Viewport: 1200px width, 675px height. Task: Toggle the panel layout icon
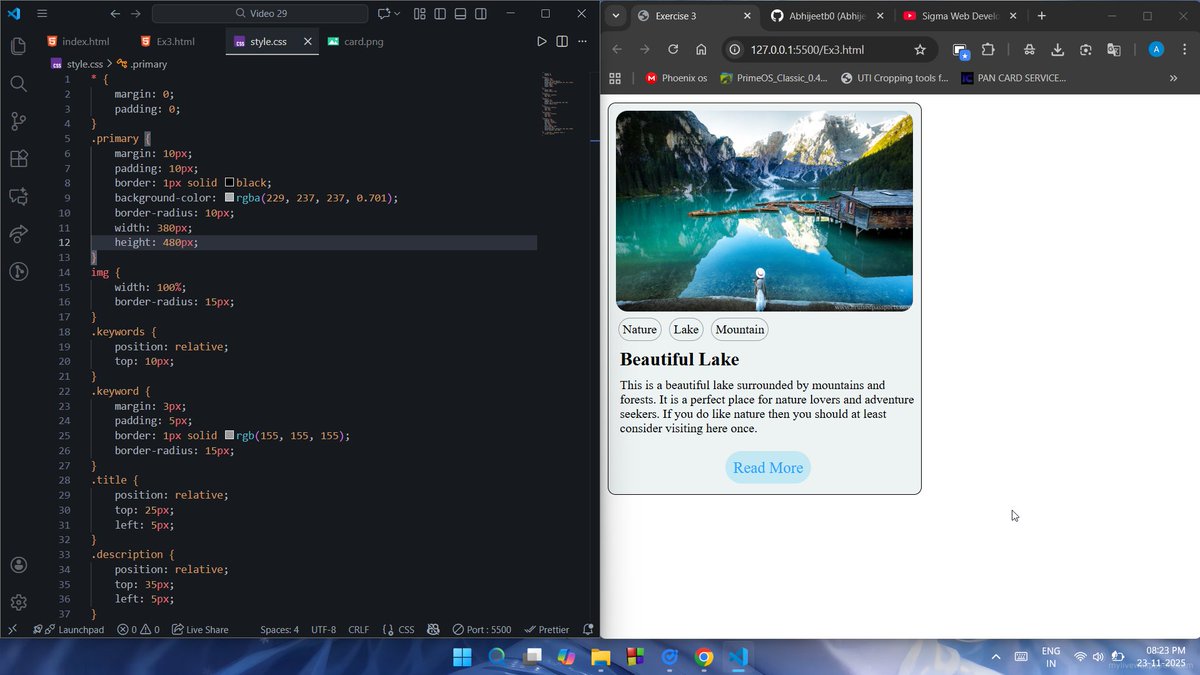pos(460,13)
